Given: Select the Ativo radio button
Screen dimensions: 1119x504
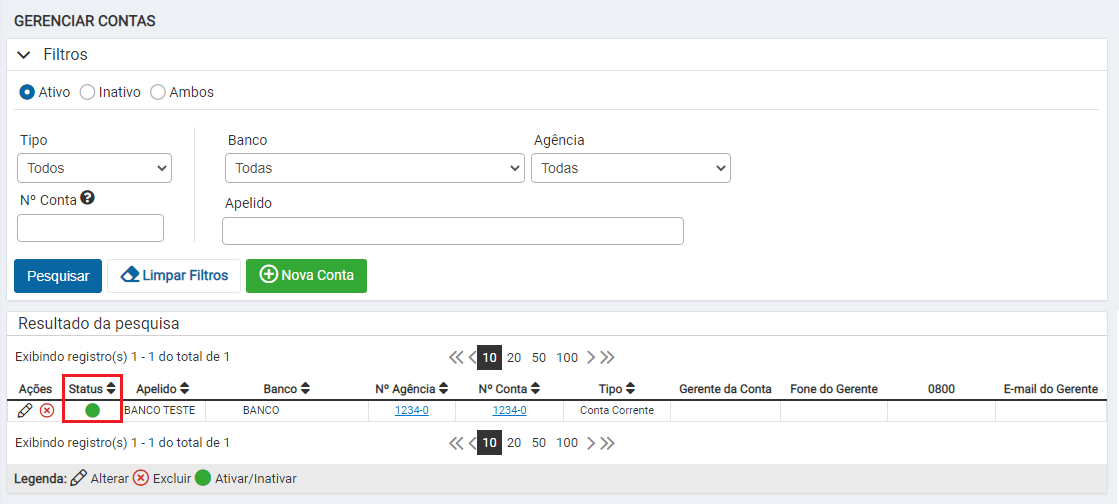Looking at the screenshot, I should click(27, 92).
